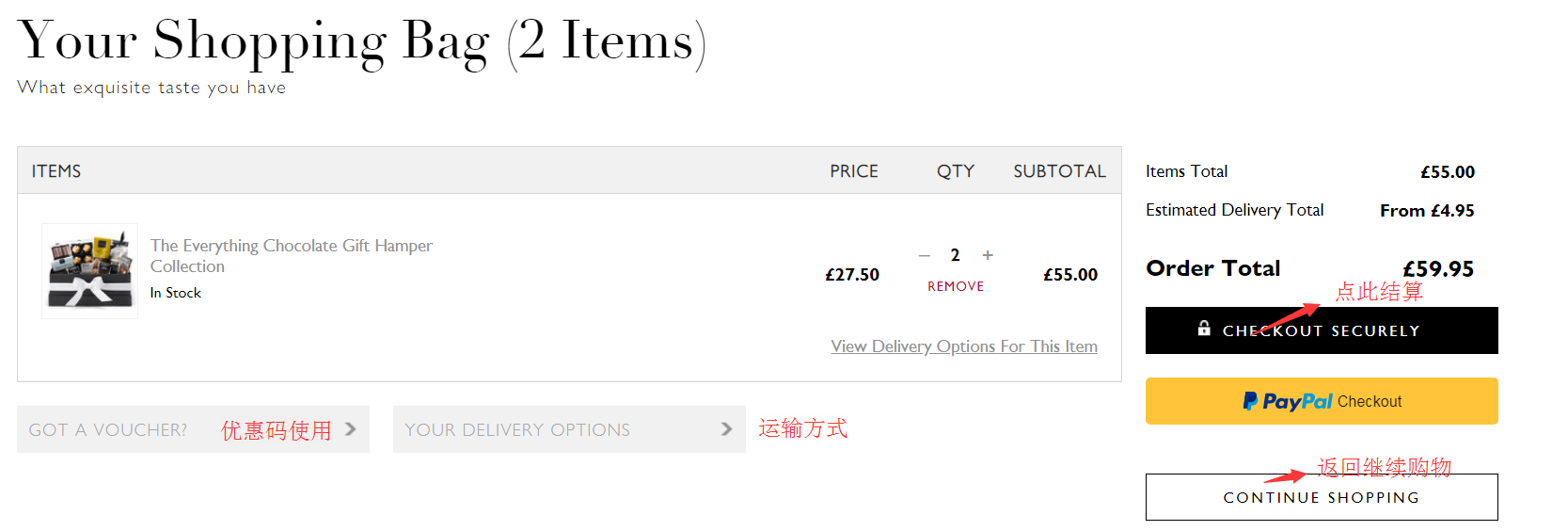
Task: Click the PayPal logo icon
Action: 1250,401
